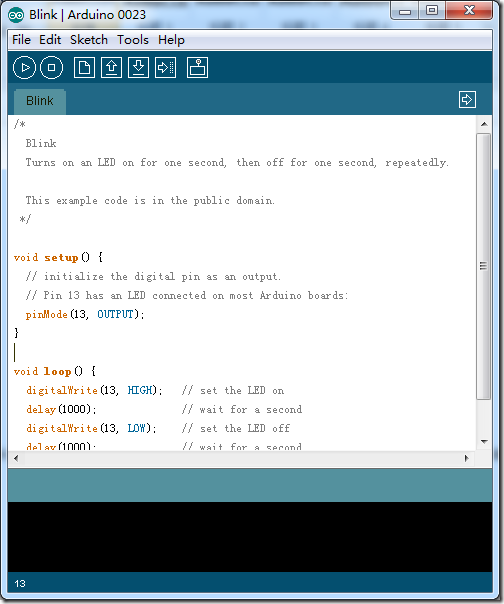Click the horizontal scrollbar left arrow
The height and width of the screenshot is (604, 504).
pyautogui.click(x=16, y=458)
